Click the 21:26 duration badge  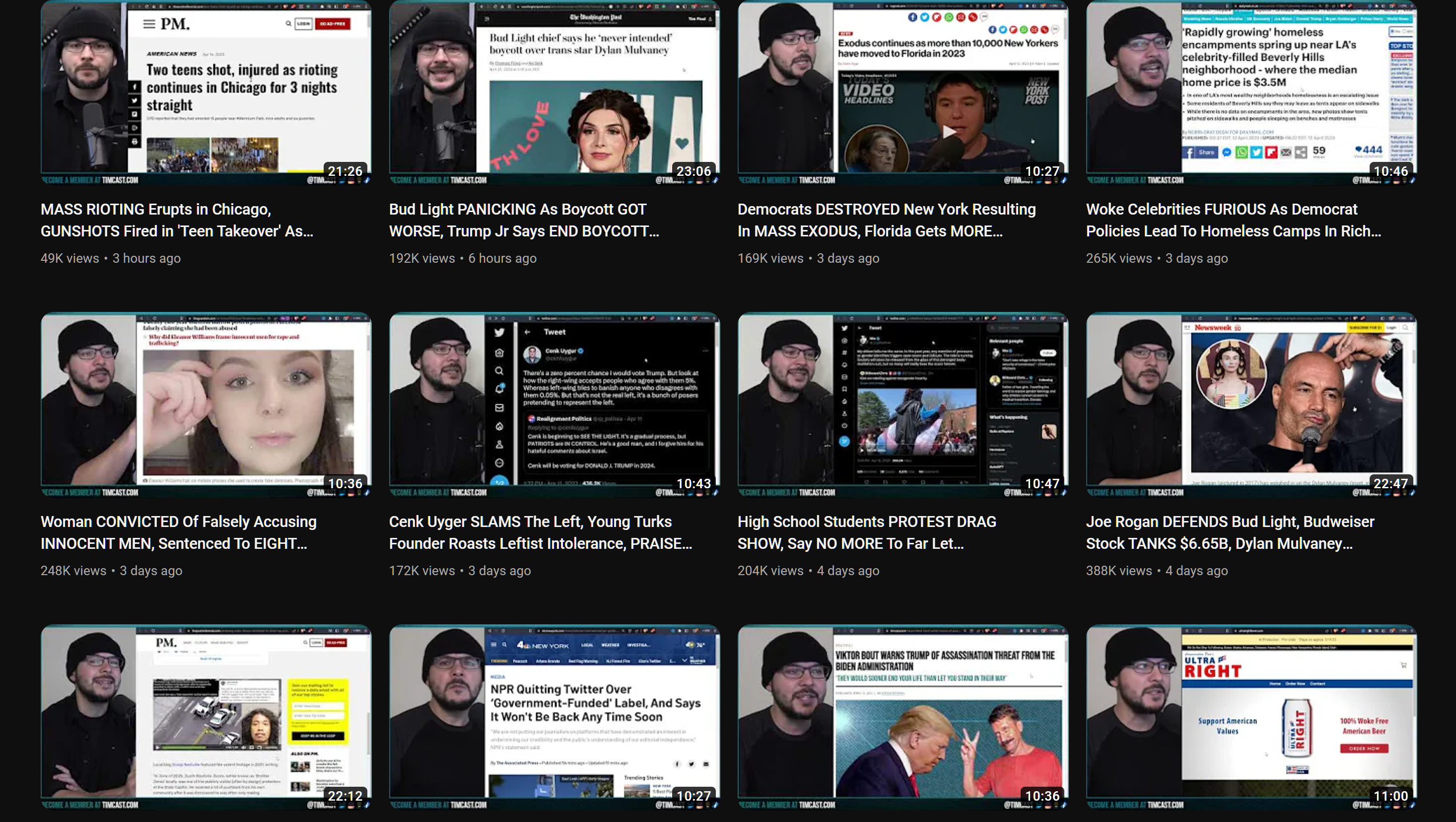point(346,171)
